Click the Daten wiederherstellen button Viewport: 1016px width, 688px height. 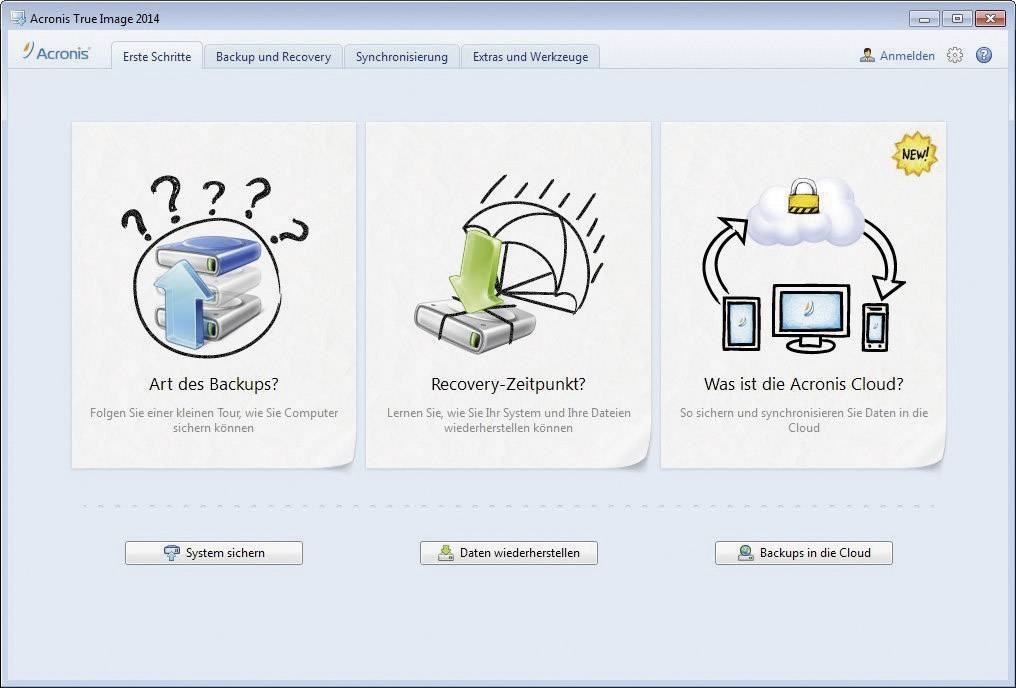pyautogui.click(x=509, y=553)
